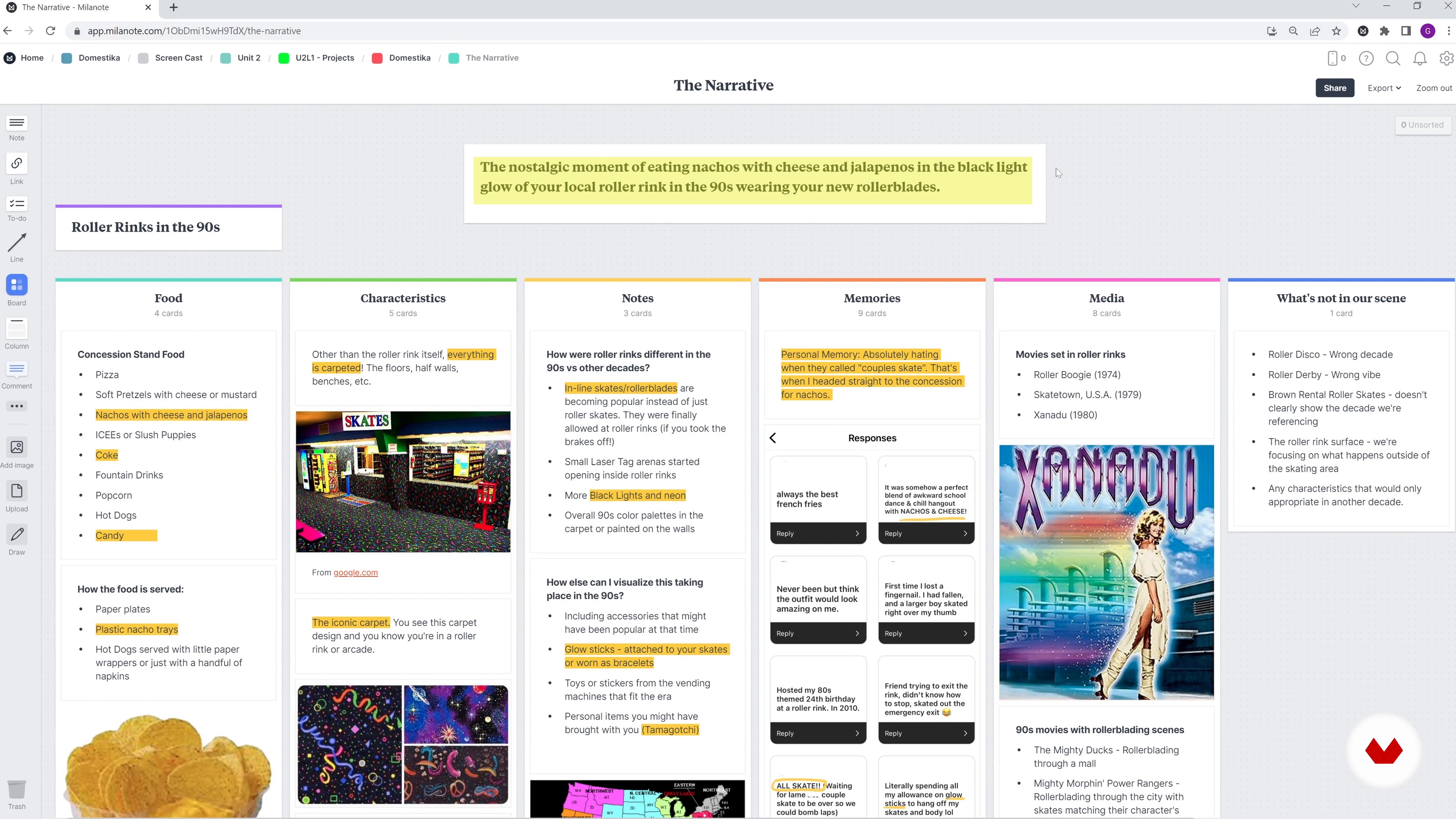1456x819 pixels.
Task: Click the browser share page icon
Action: tap(1315, 30)
